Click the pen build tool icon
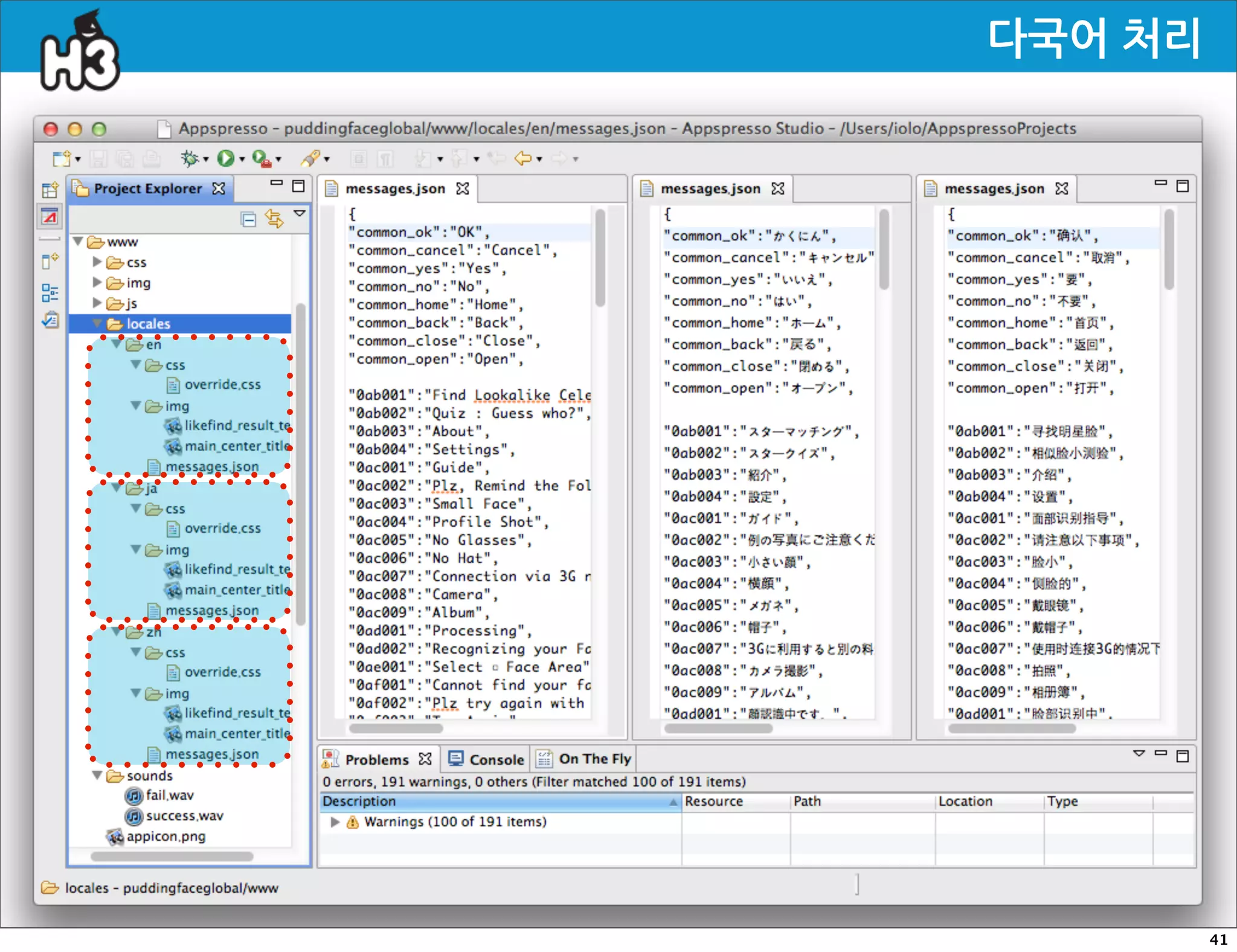The height and width of the screenshot is (952, 1237). pos(310,159)
